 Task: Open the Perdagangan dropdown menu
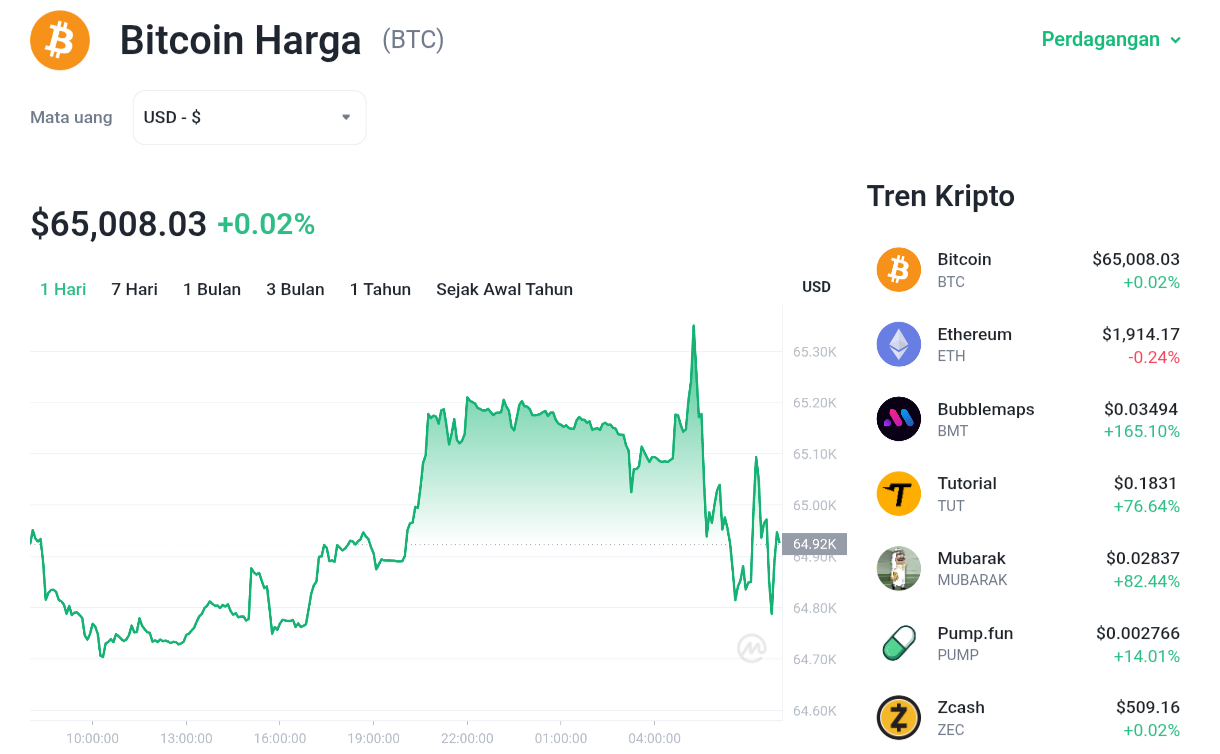pyautogui.click(x=1111, y=40)
